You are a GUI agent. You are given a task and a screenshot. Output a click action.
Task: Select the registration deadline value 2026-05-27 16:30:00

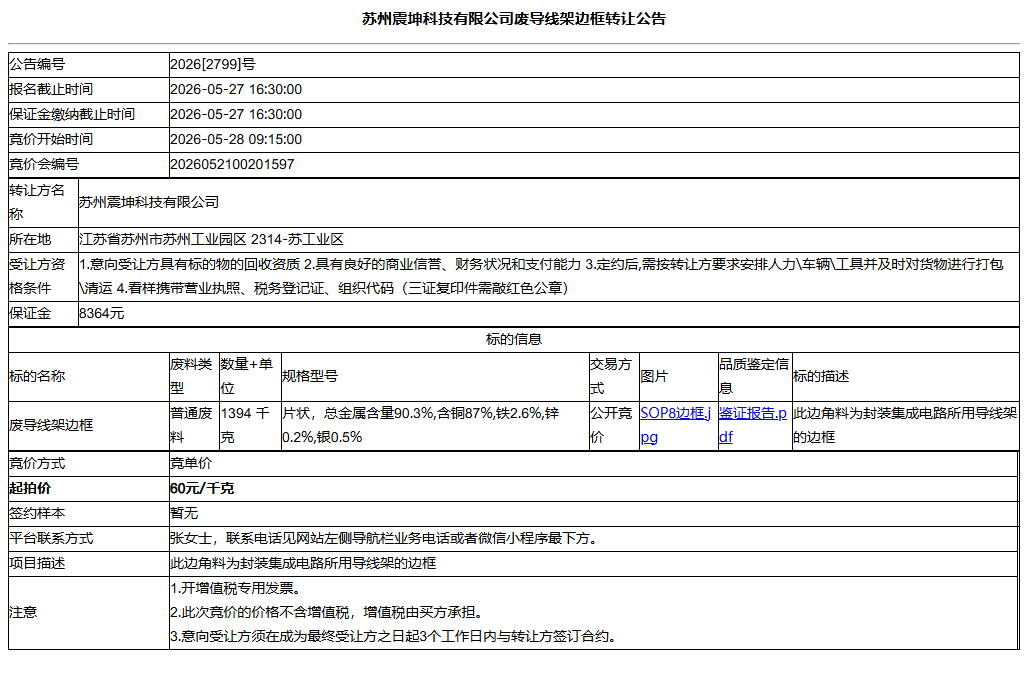pyautogui.click(x=236, y=89)
